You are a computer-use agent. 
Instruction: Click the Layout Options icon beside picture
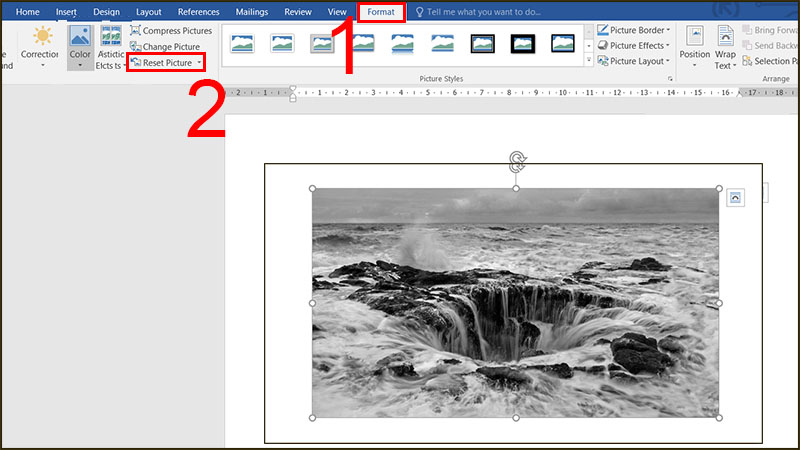click(736, 198)
